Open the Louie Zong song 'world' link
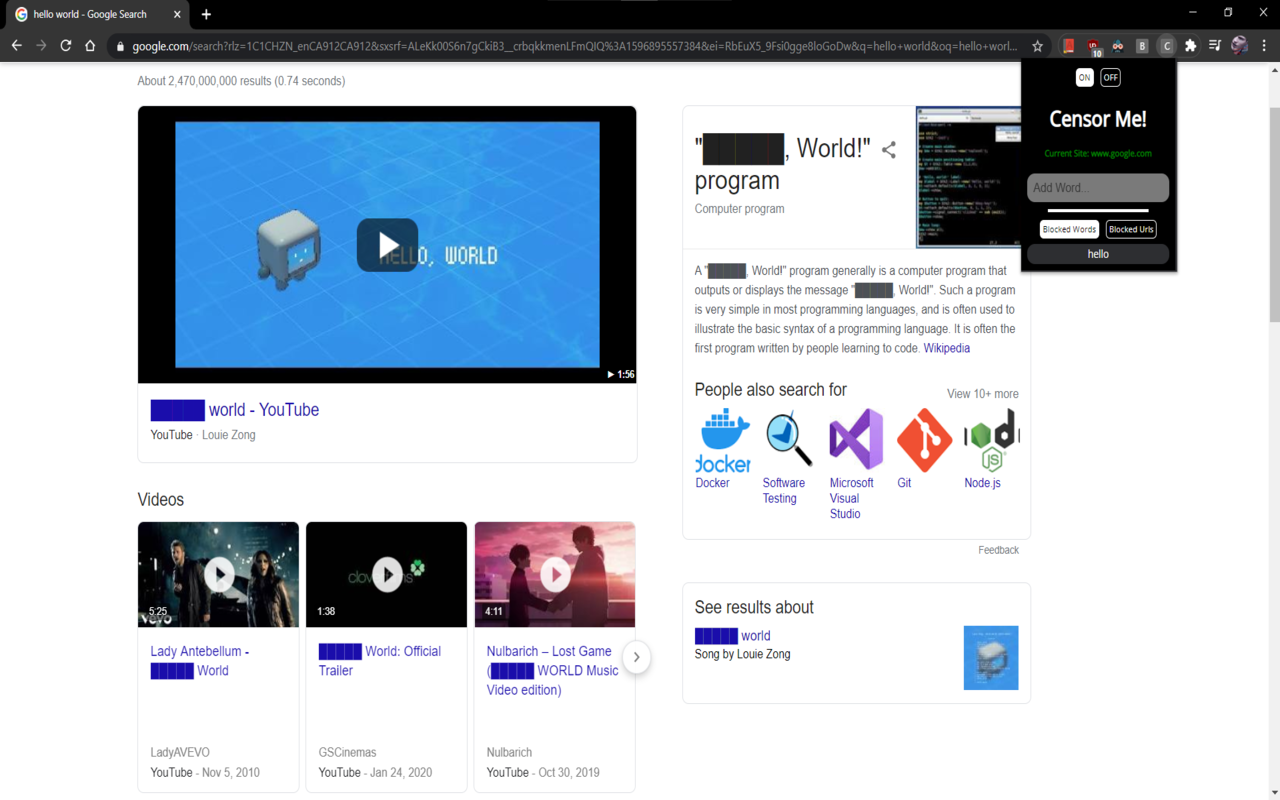The image size is (1280, 800). pos(732,636)
